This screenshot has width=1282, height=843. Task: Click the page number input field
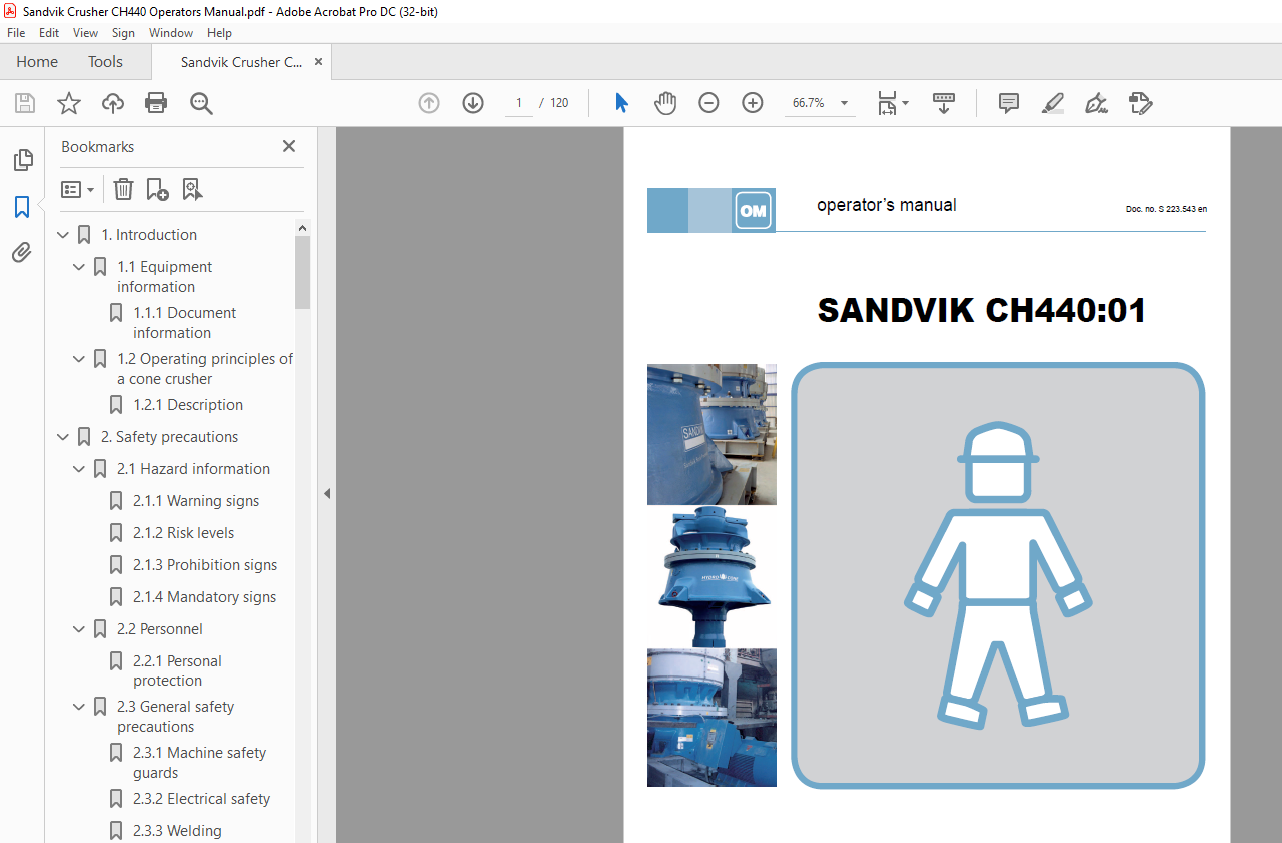pos(518,102)
